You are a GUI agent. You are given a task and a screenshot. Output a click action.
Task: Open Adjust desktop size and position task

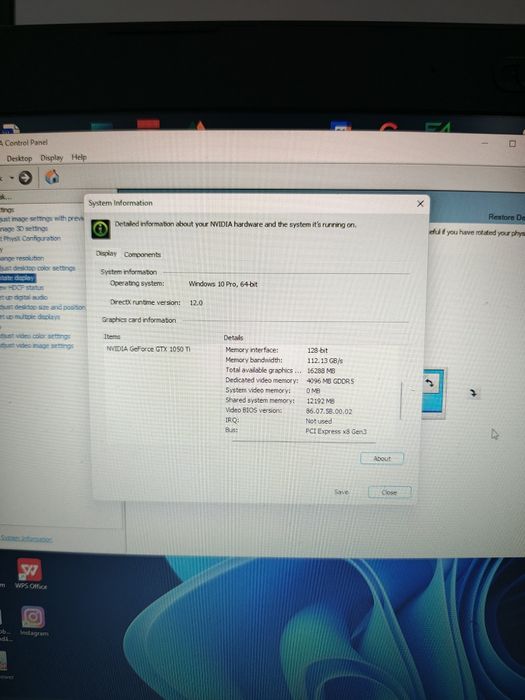42,308
